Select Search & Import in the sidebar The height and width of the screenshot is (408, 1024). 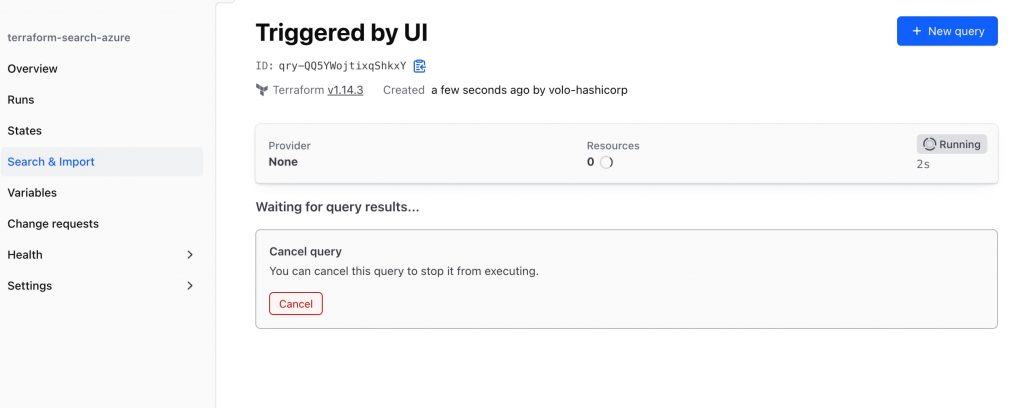[51, 162]
